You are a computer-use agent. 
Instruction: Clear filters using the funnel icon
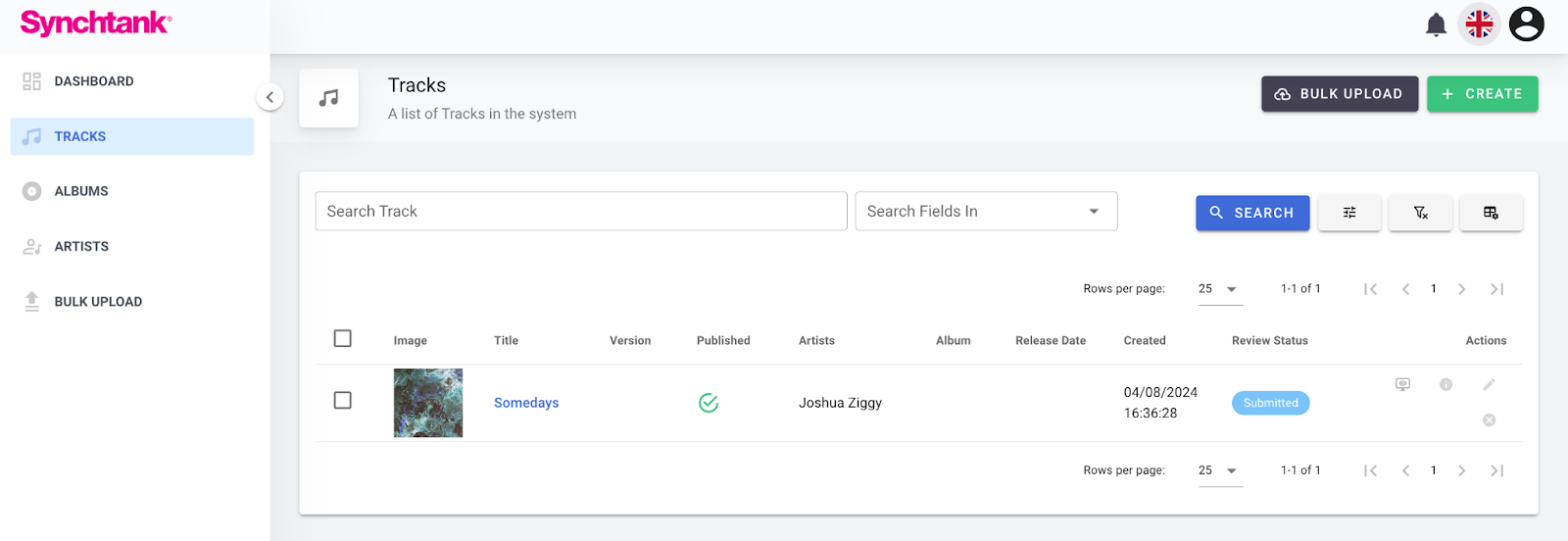point(1420,213)
